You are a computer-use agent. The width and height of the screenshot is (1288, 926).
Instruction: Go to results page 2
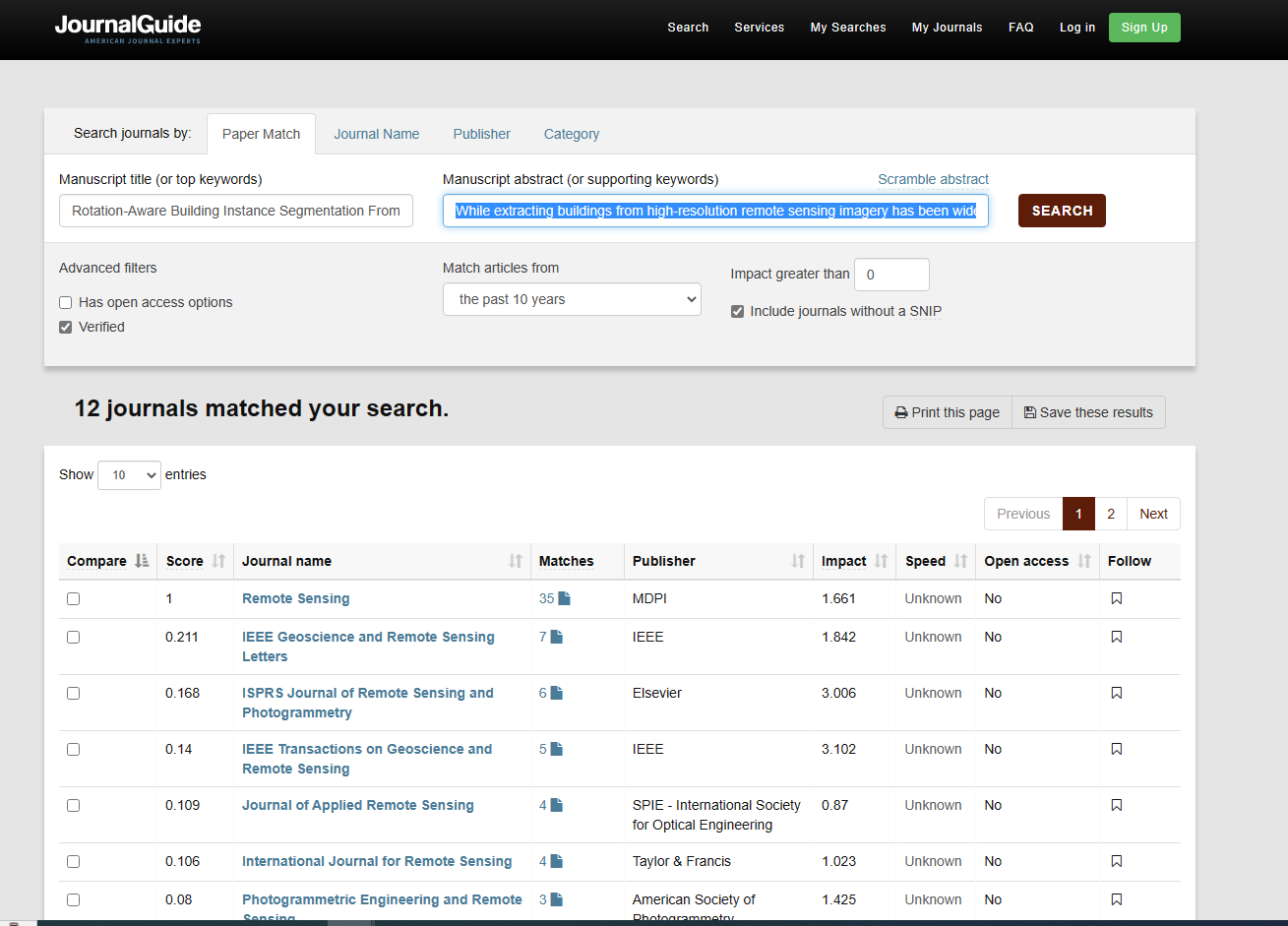coord(1110,514)
